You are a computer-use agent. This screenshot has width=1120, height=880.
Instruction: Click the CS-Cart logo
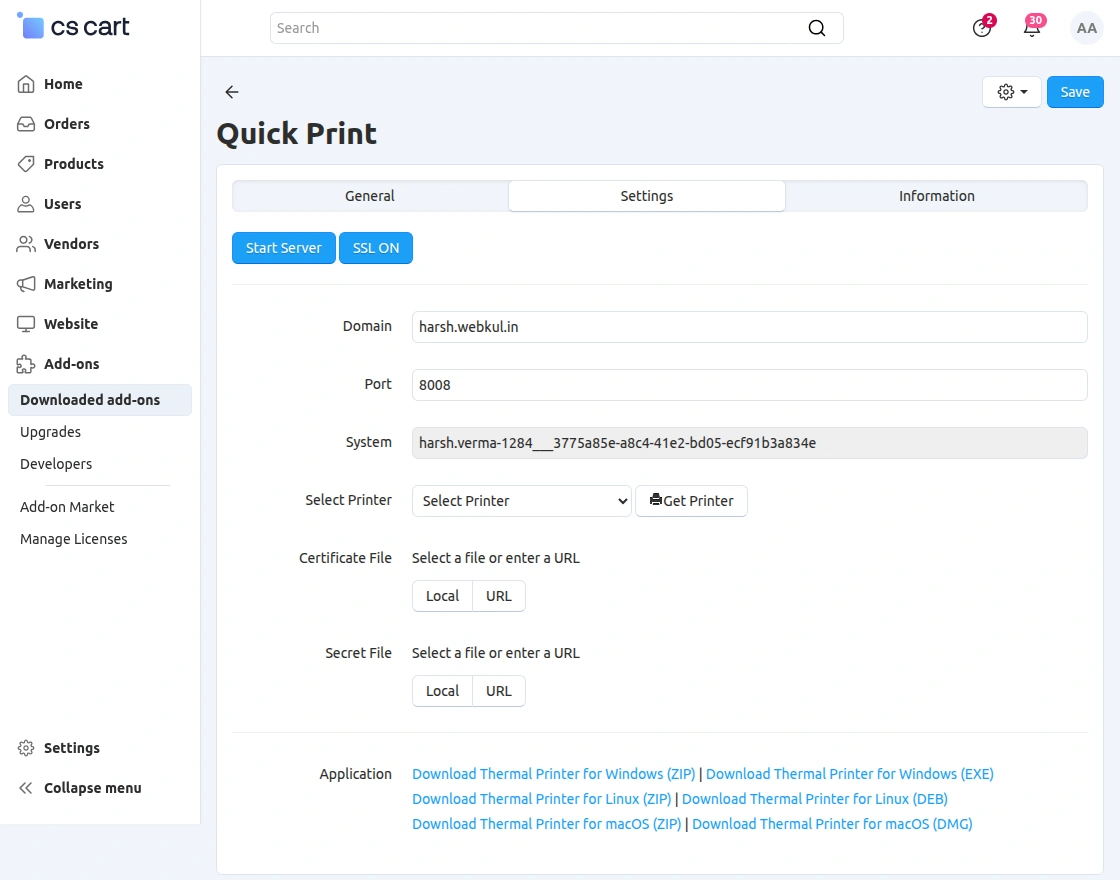[72, 26]
